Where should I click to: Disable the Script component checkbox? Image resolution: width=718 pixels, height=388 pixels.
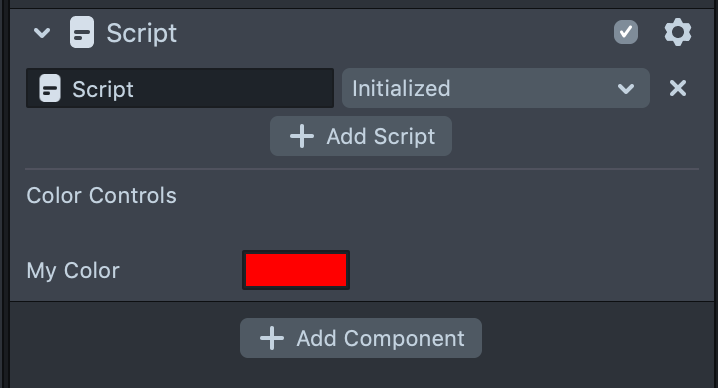click(626, 32)
